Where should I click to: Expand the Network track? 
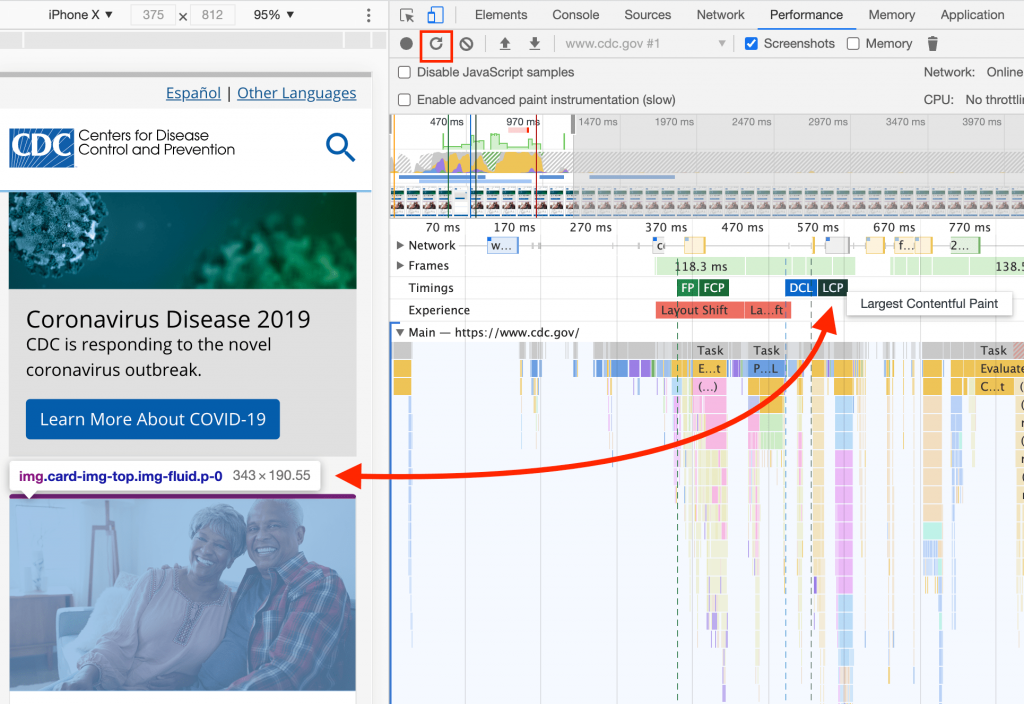400,246
